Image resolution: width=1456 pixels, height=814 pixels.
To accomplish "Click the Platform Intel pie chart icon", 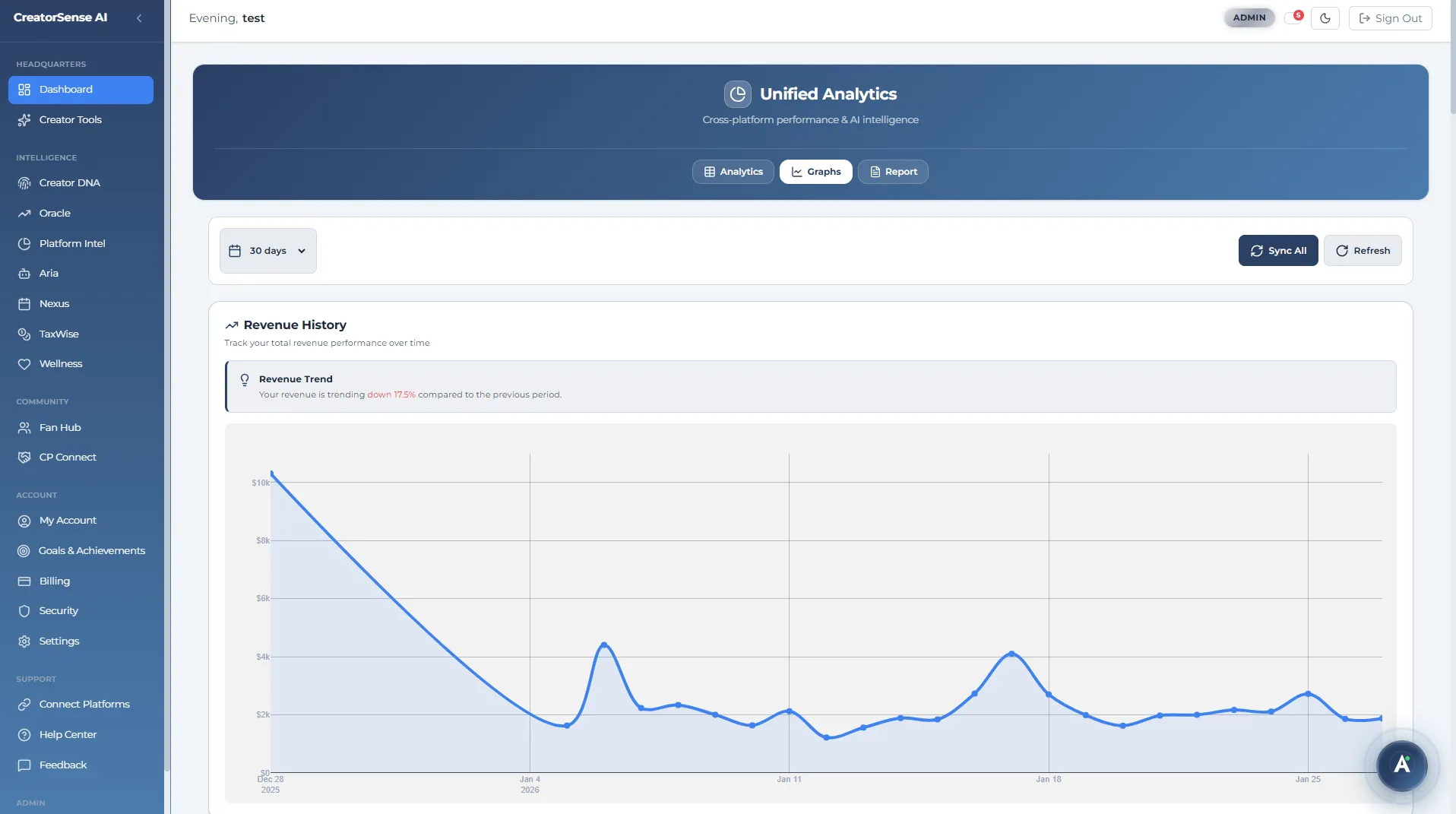I will [24, 243].
